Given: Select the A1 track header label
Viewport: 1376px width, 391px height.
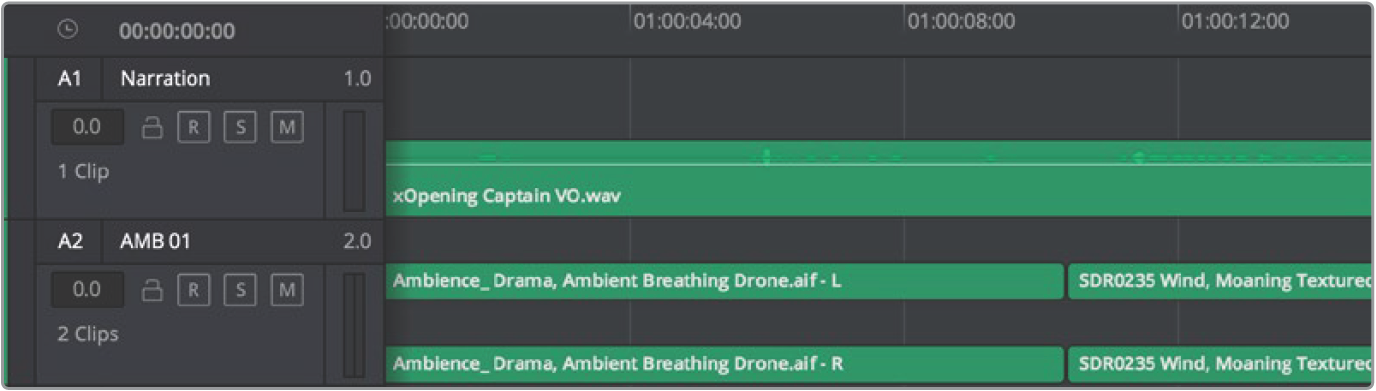Looking at the screenshot, I should coord(69,78).
